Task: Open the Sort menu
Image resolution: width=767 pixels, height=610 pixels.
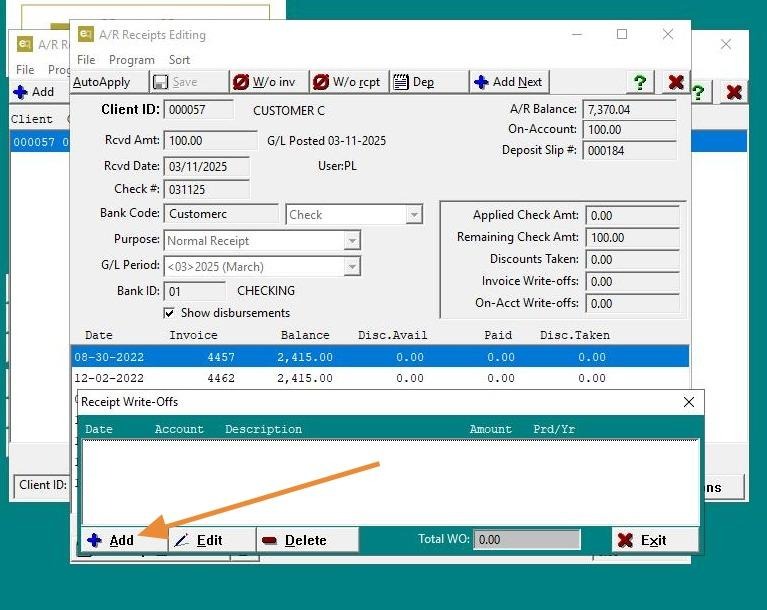Action: [179, 60]
